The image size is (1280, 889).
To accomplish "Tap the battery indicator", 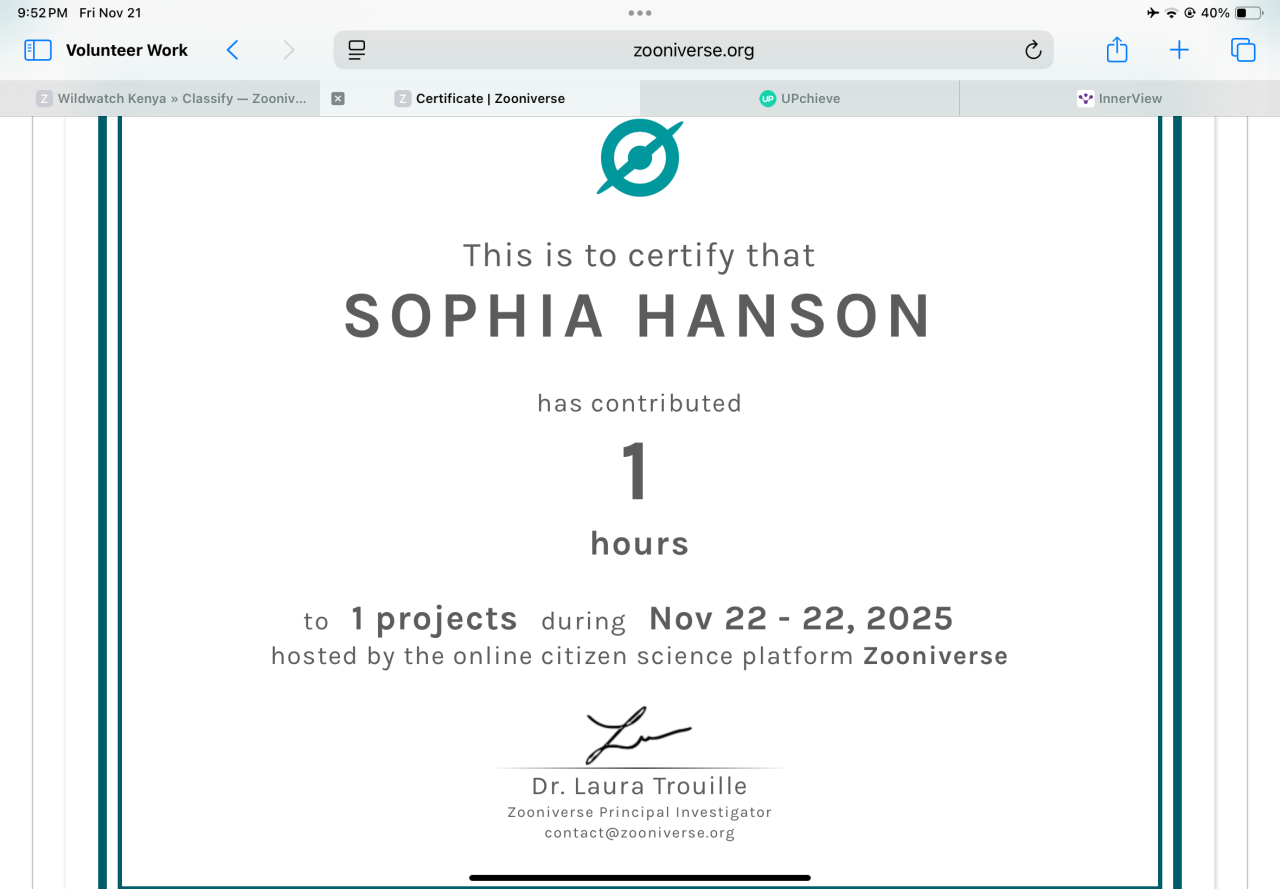I will [1248, 13].
